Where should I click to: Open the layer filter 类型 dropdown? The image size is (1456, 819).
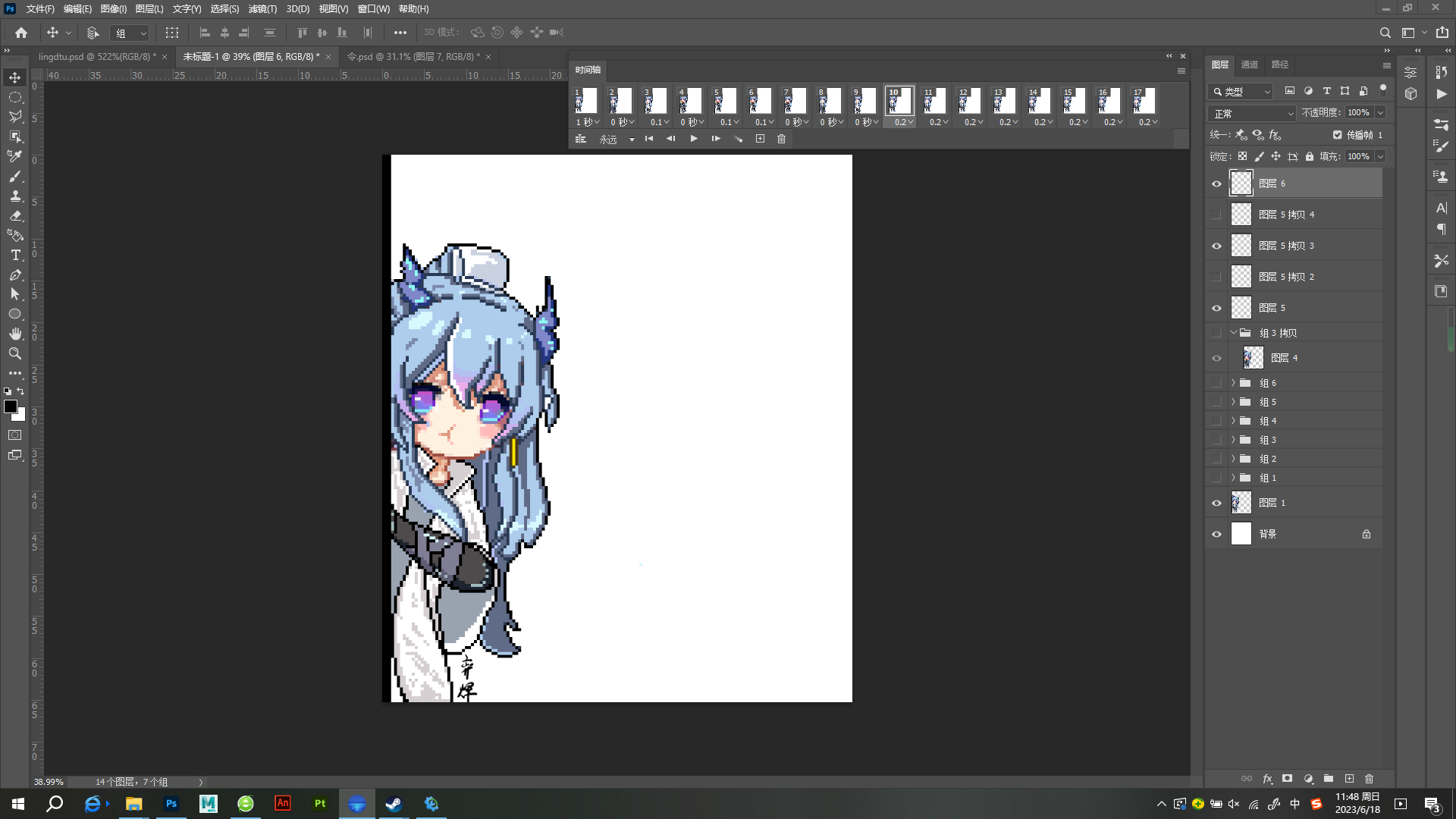(1241, 91)
